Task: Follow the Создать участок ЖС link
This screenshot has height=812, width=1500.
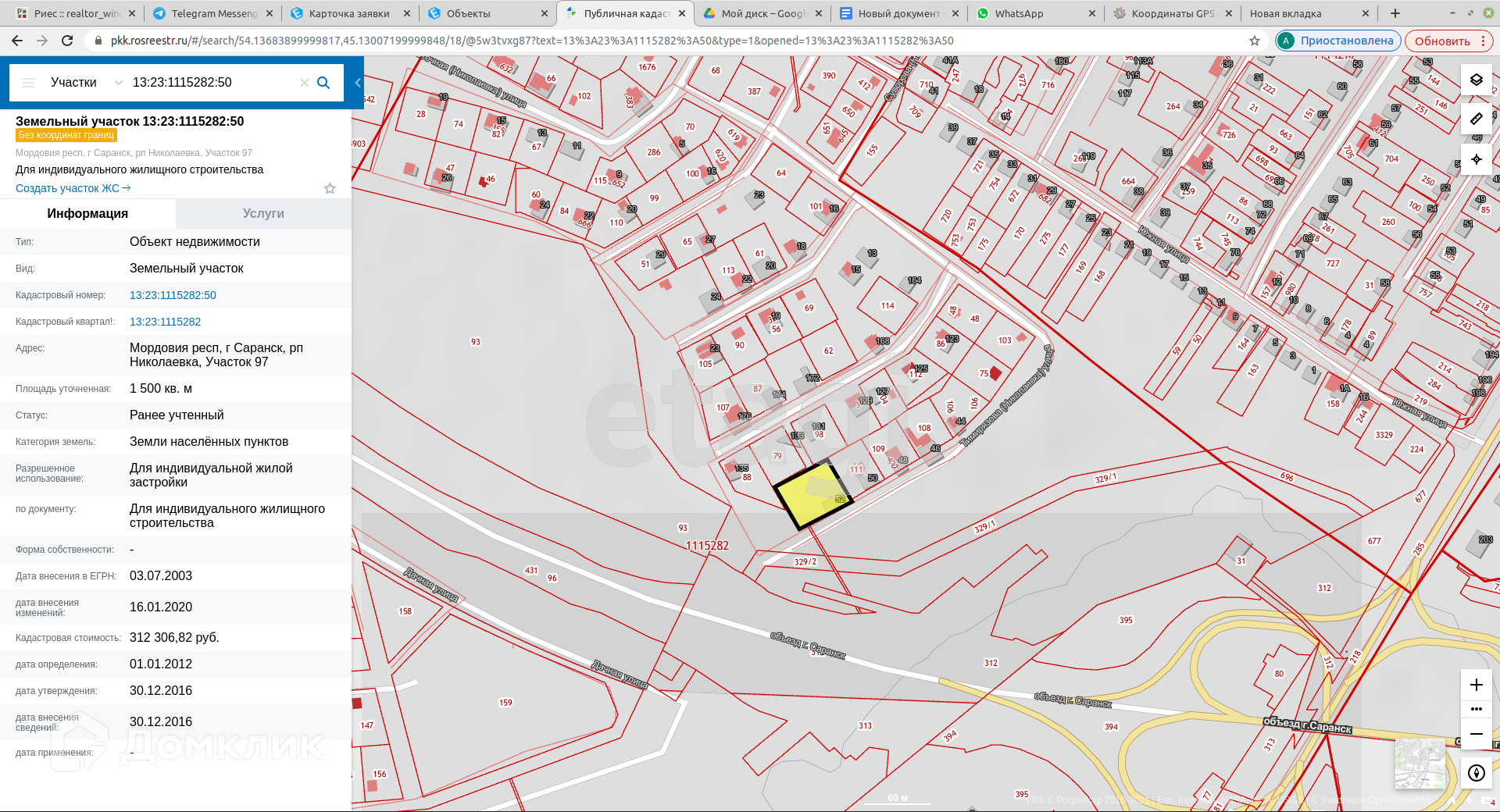Action: 73,188
